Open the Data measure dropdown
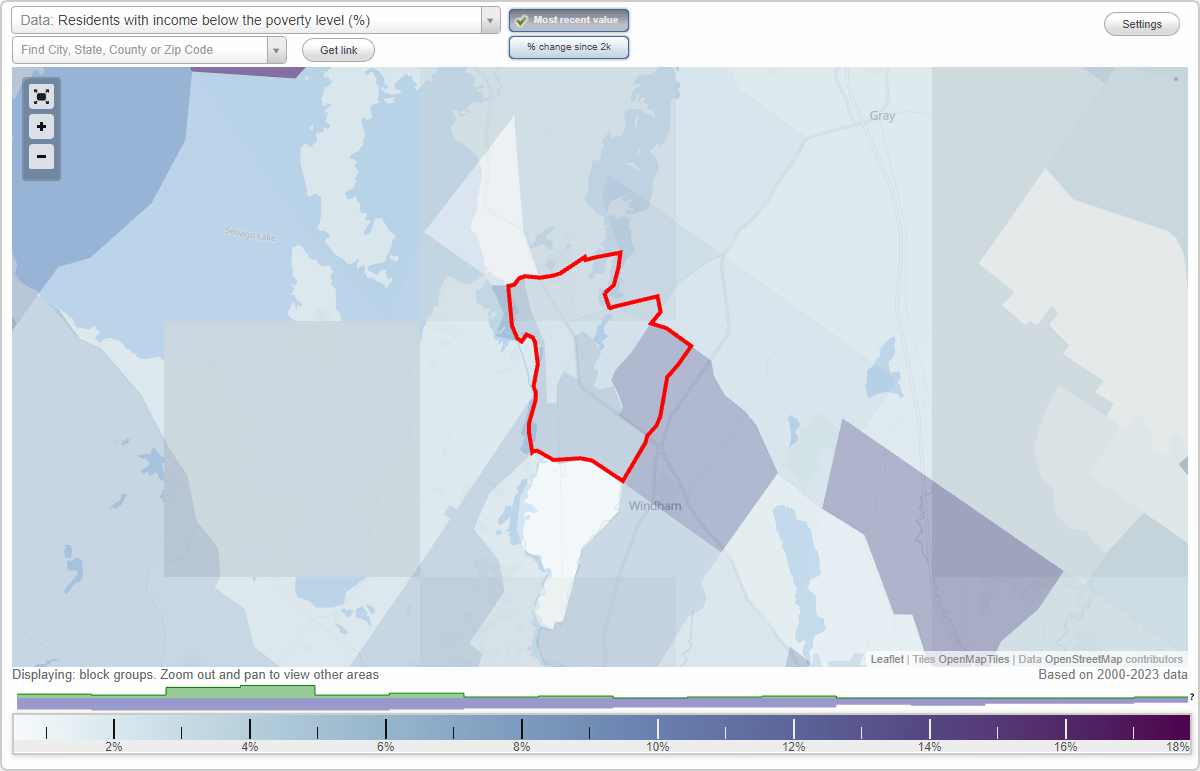 [489, 19]
